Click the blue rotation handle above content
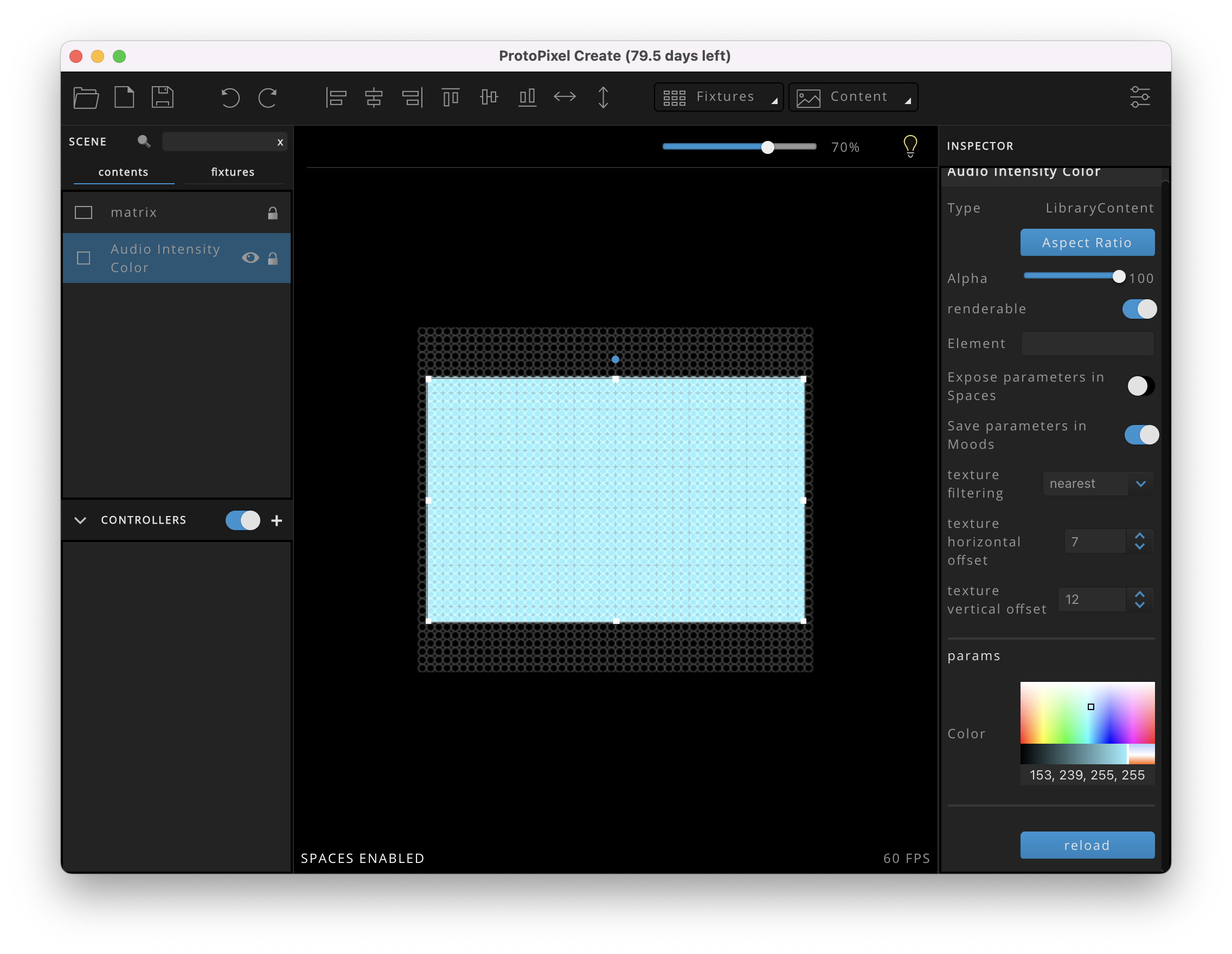The image size is (1232, 954). click(615, 359)
